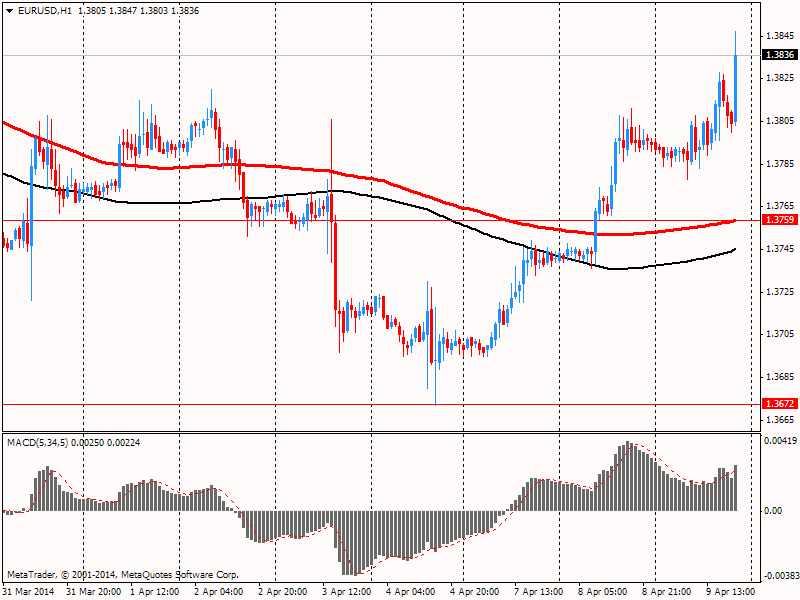Click the 1.3805 price scale value

pyautogui.click(x=780, y=121)
